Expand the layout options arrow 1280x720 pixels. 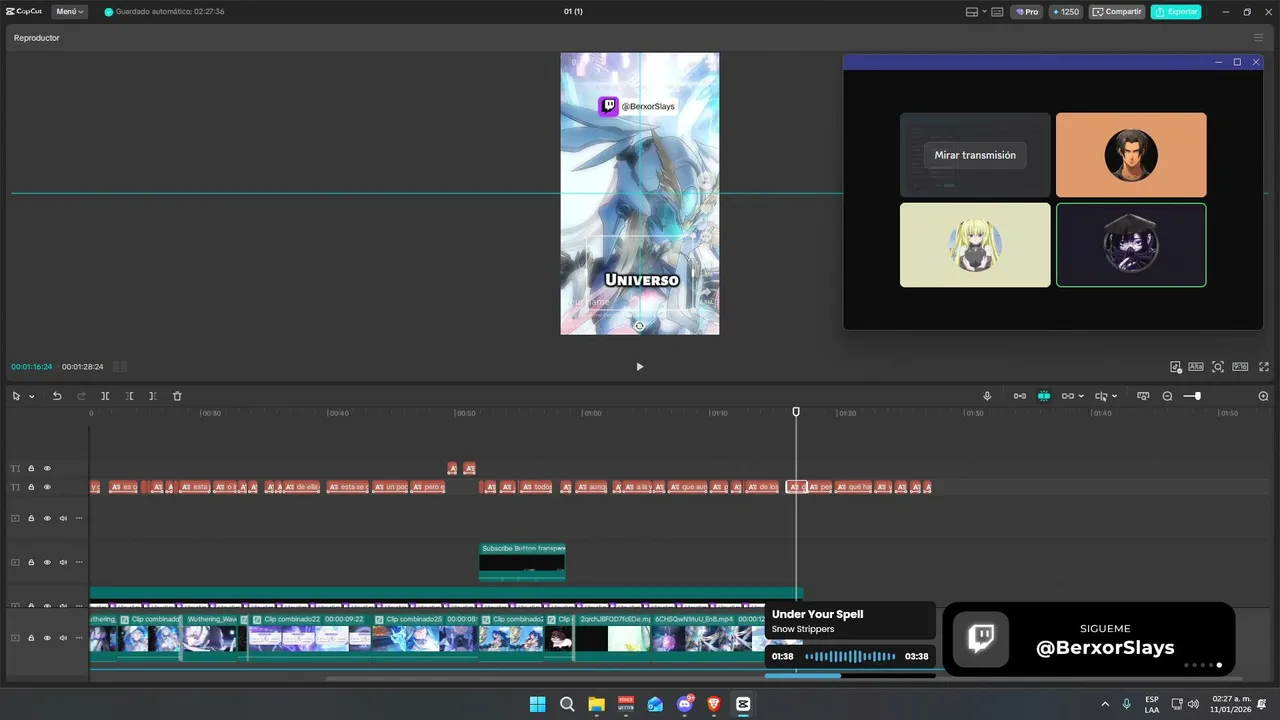click(x=984, y=12)
